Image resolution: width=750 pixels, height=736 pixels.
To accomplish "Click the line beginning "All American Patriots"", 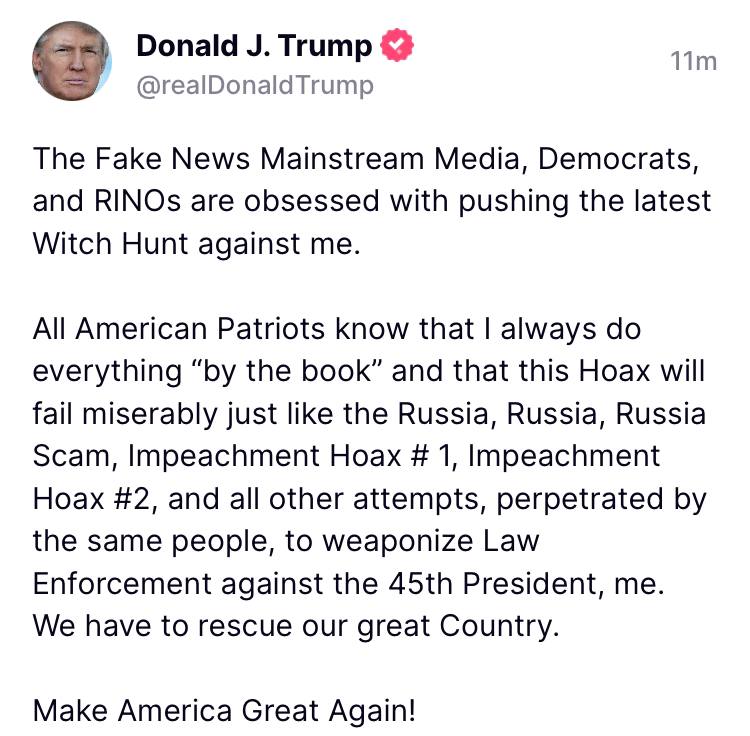I will (x=337, y=329).
